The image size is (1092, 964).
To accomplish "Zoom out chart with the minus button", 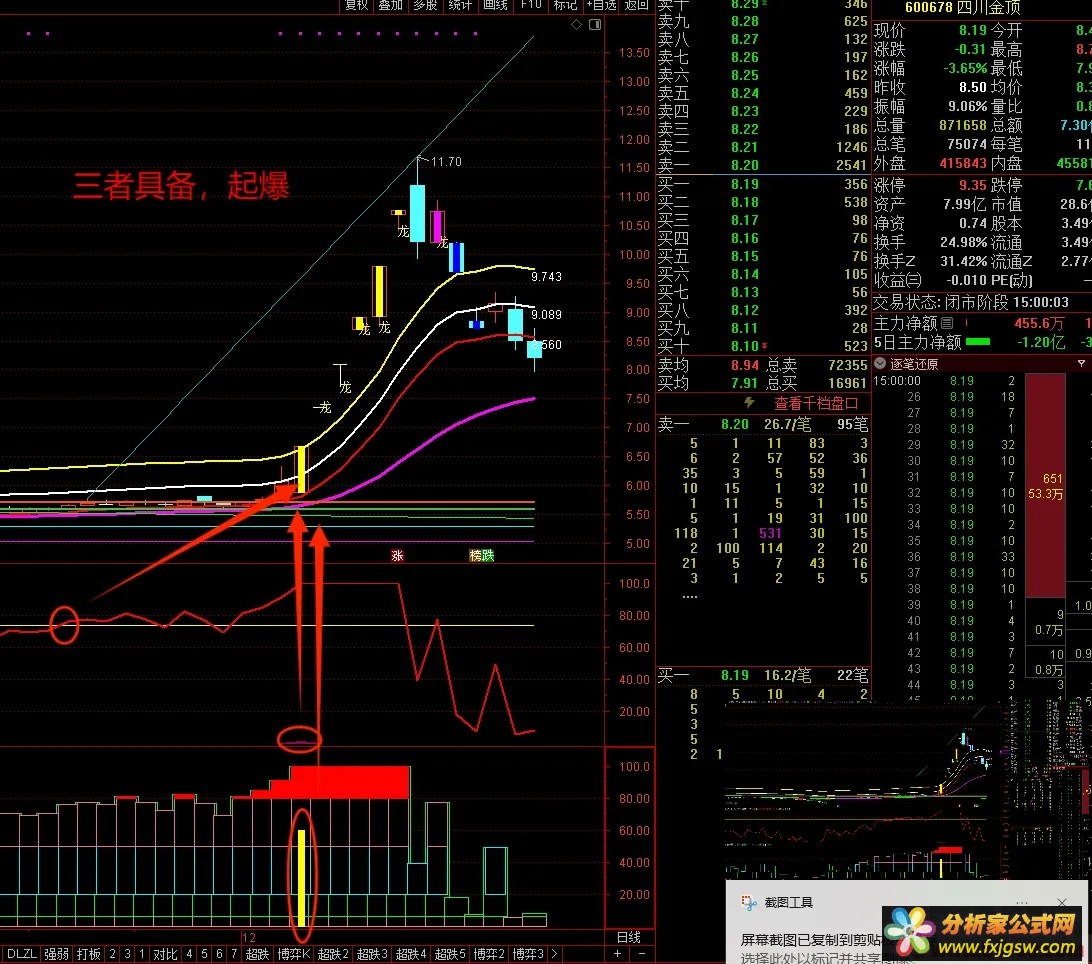I will (641, 954).
